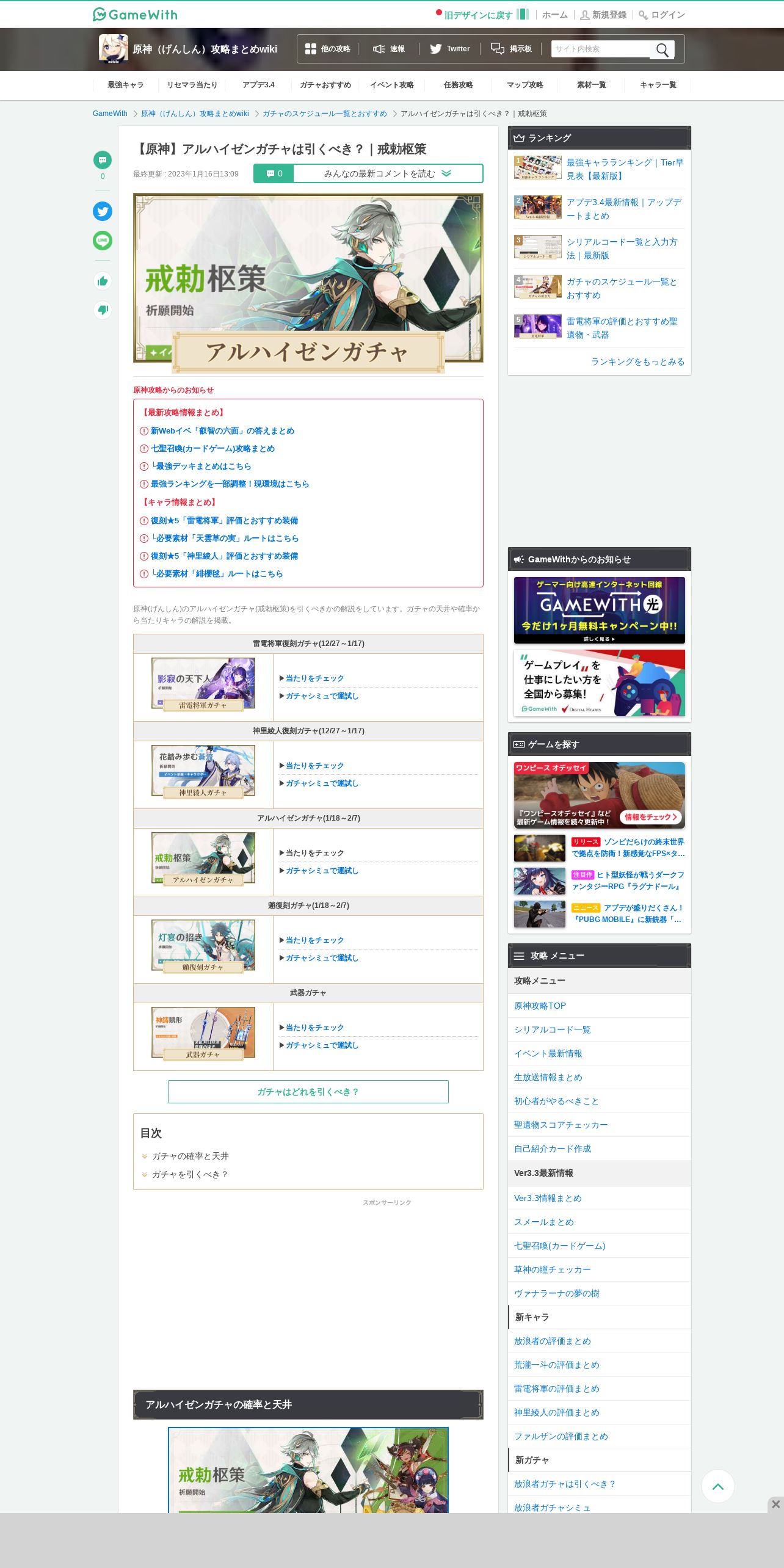Open アプデ3.4最新情報 ranking link
The height and width of the screenshot is (1568, 784).
click(625, 209)
